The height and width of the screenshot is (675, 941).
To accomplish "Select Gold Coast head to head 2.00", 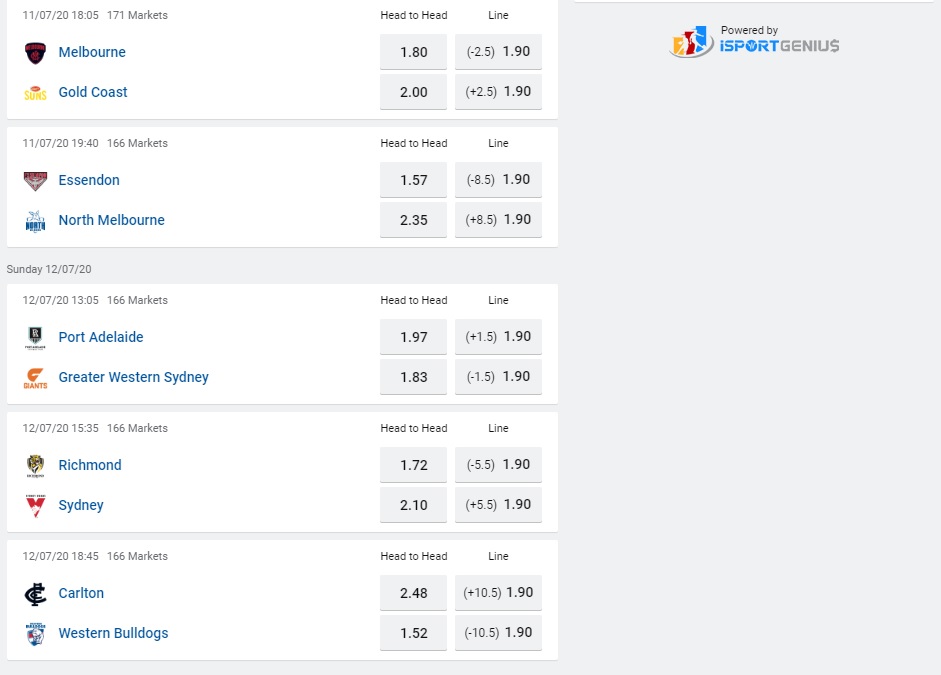I will [413, 92].
